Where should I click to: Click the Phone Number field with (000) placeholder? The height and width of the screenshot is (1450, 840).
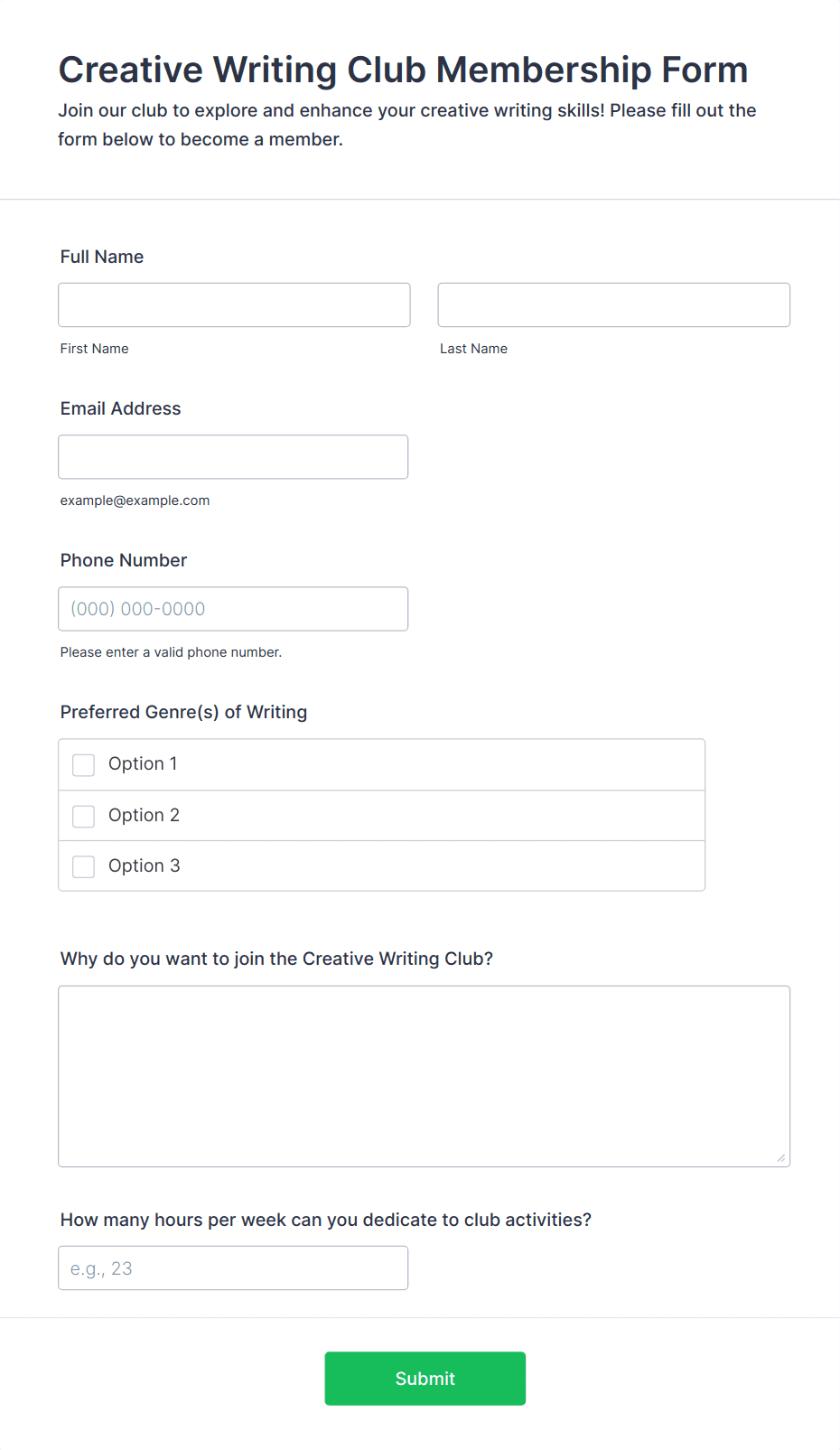[x=233, y=609]
